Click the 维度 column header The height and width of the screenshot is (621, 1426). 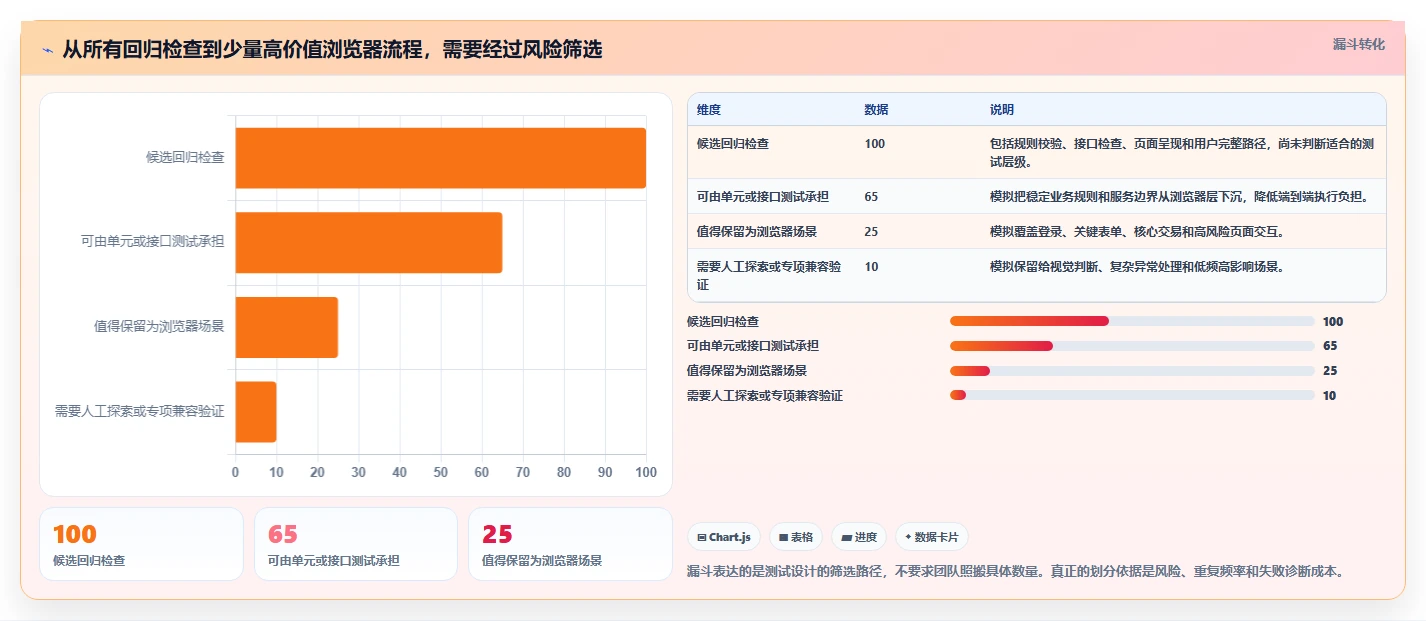709,110
